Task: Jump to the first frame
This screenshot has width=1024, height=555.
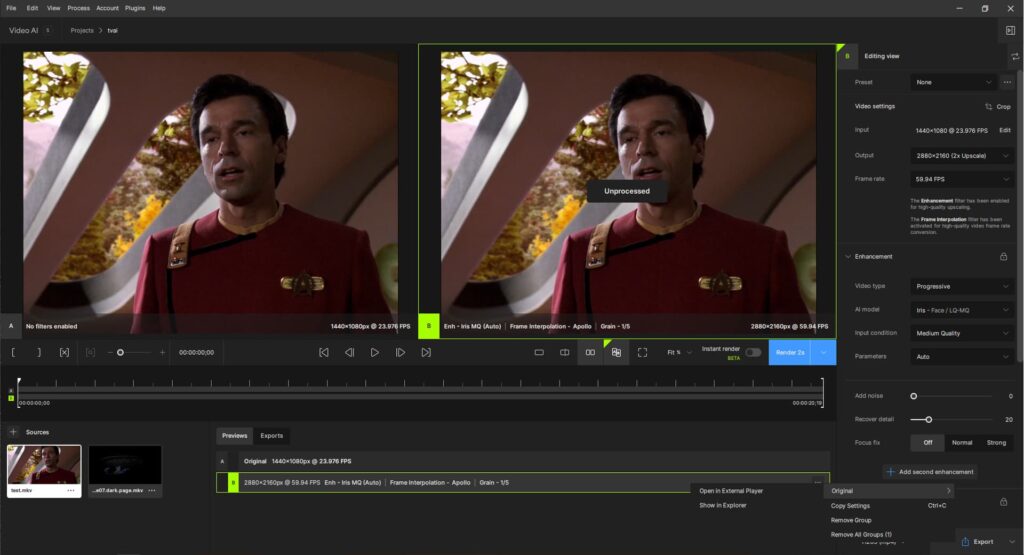Action: [x=324, y=352]
